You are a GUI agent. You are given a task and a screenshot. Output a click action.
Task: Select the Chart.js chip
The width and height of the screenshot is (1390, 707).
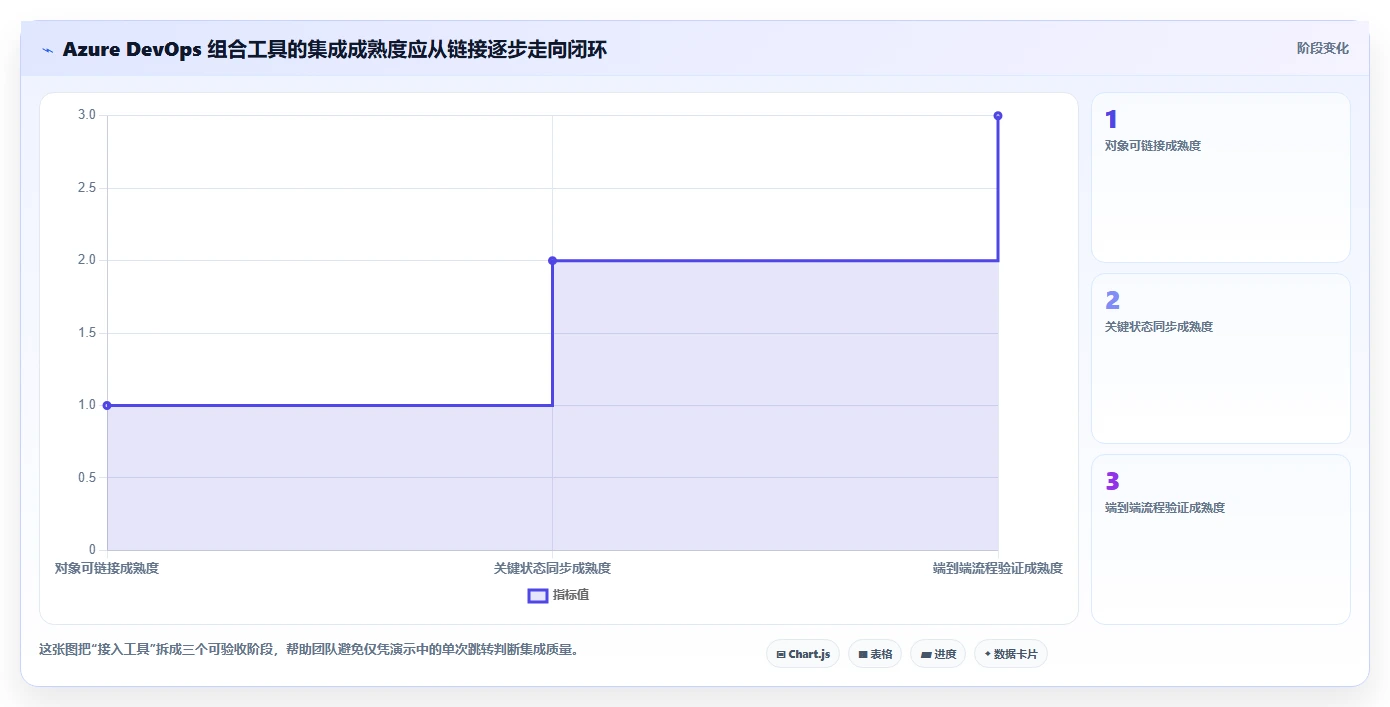[803, 654]
